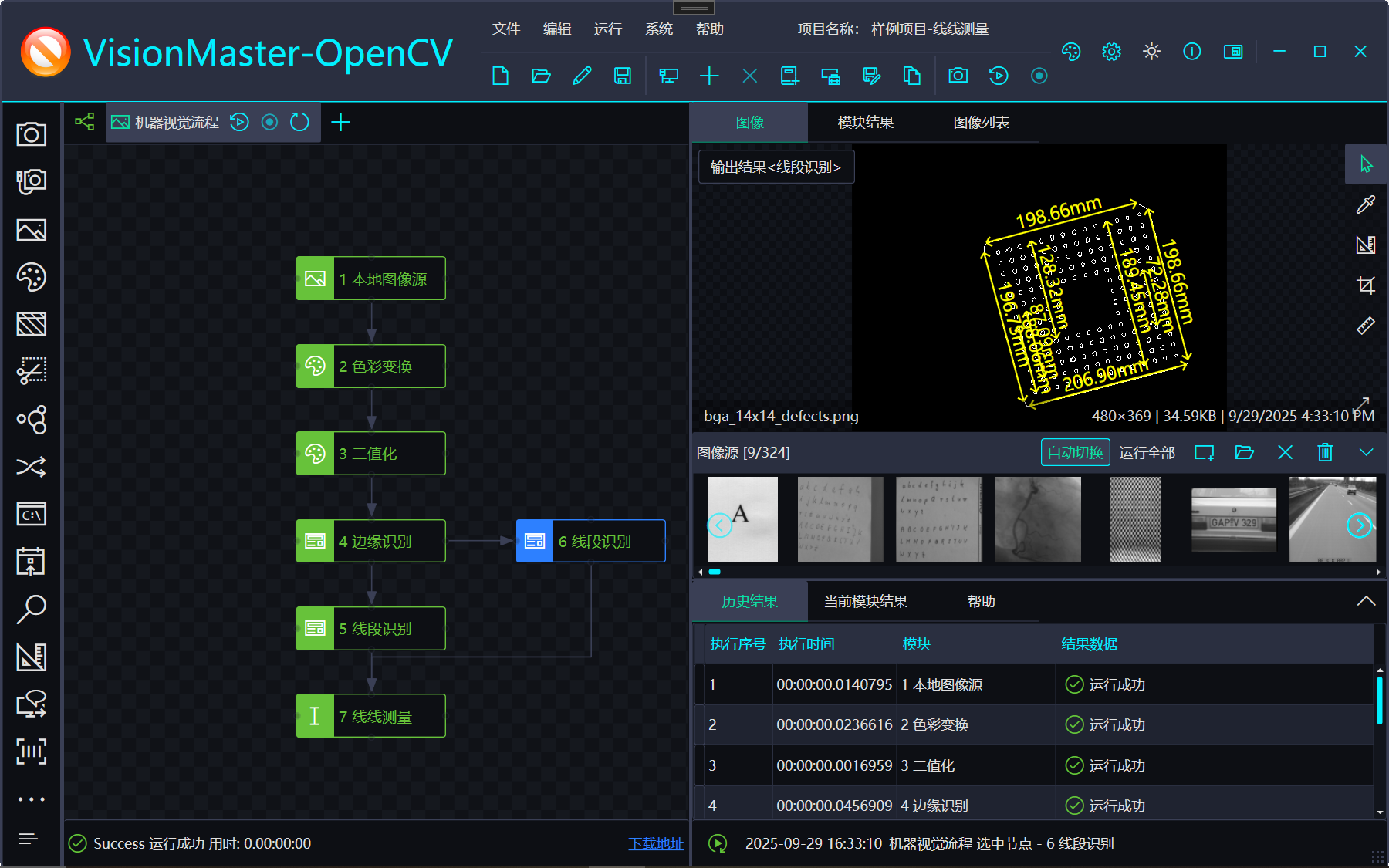Viewport: 1389px width, 868px height.
Task: Select the pointer arrow tool in image panel
Action: tap(1366, 164)
